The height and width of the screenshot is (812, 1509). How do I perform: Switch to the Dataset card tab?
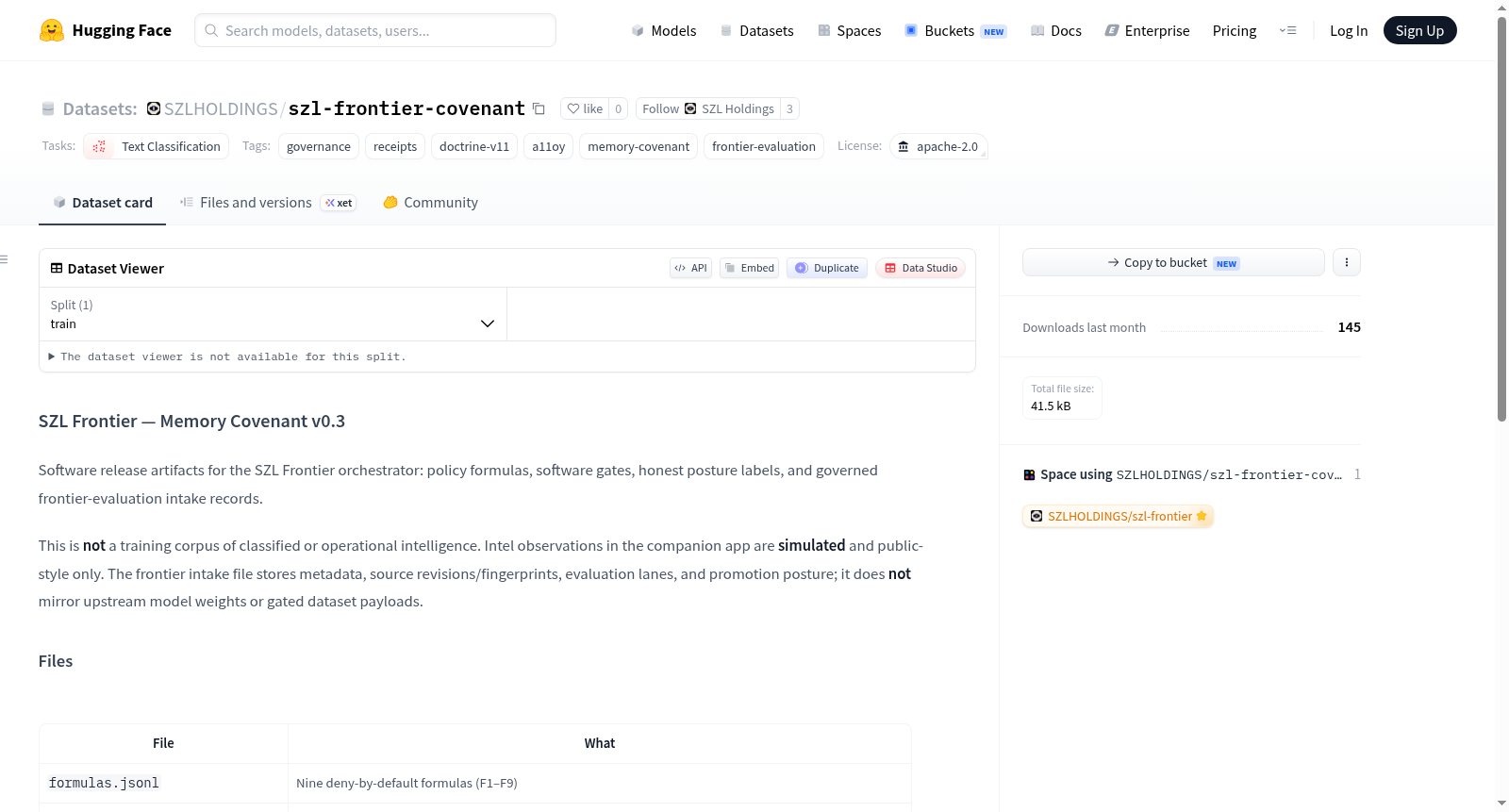point(103,203)
